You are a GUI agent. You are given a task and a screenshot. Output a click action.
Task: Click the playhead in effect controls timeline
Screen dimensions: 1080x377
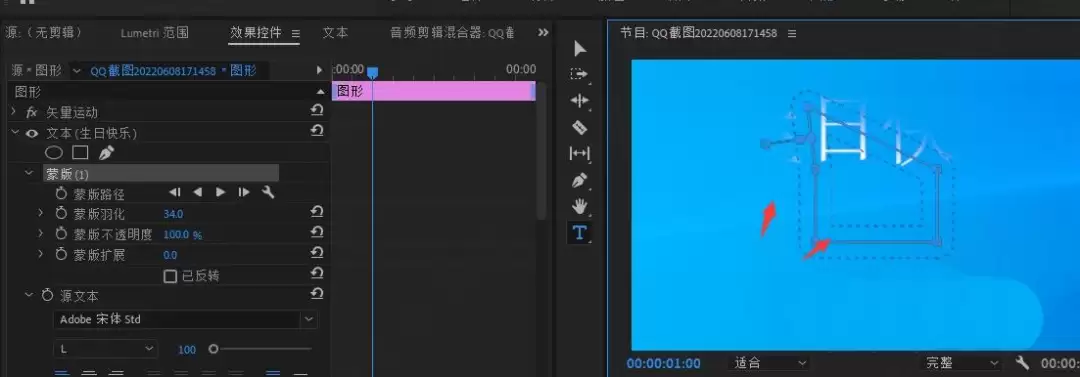pos(373,72)
